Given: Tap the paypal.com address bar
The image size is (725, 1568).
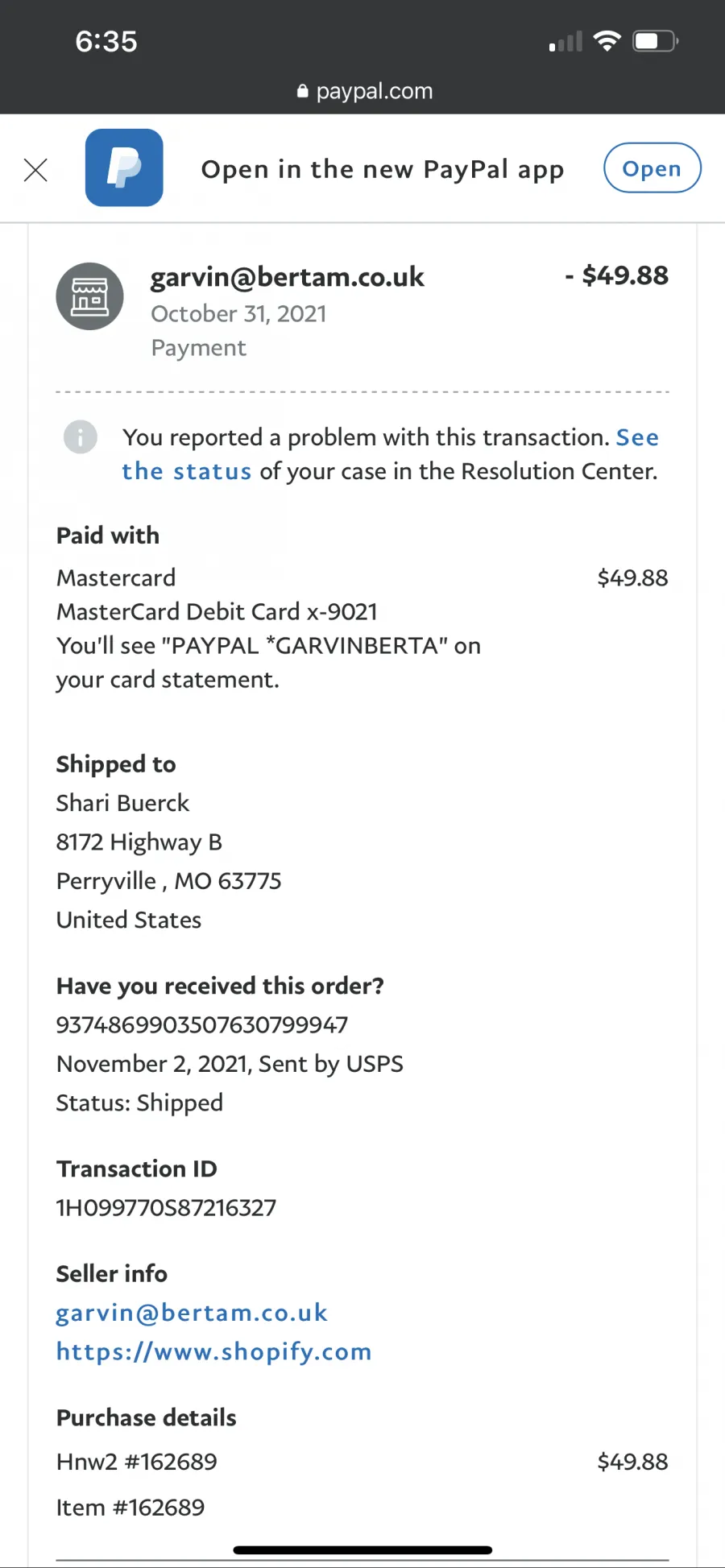Looking at the screenshot, I should [x=364, y=91].
